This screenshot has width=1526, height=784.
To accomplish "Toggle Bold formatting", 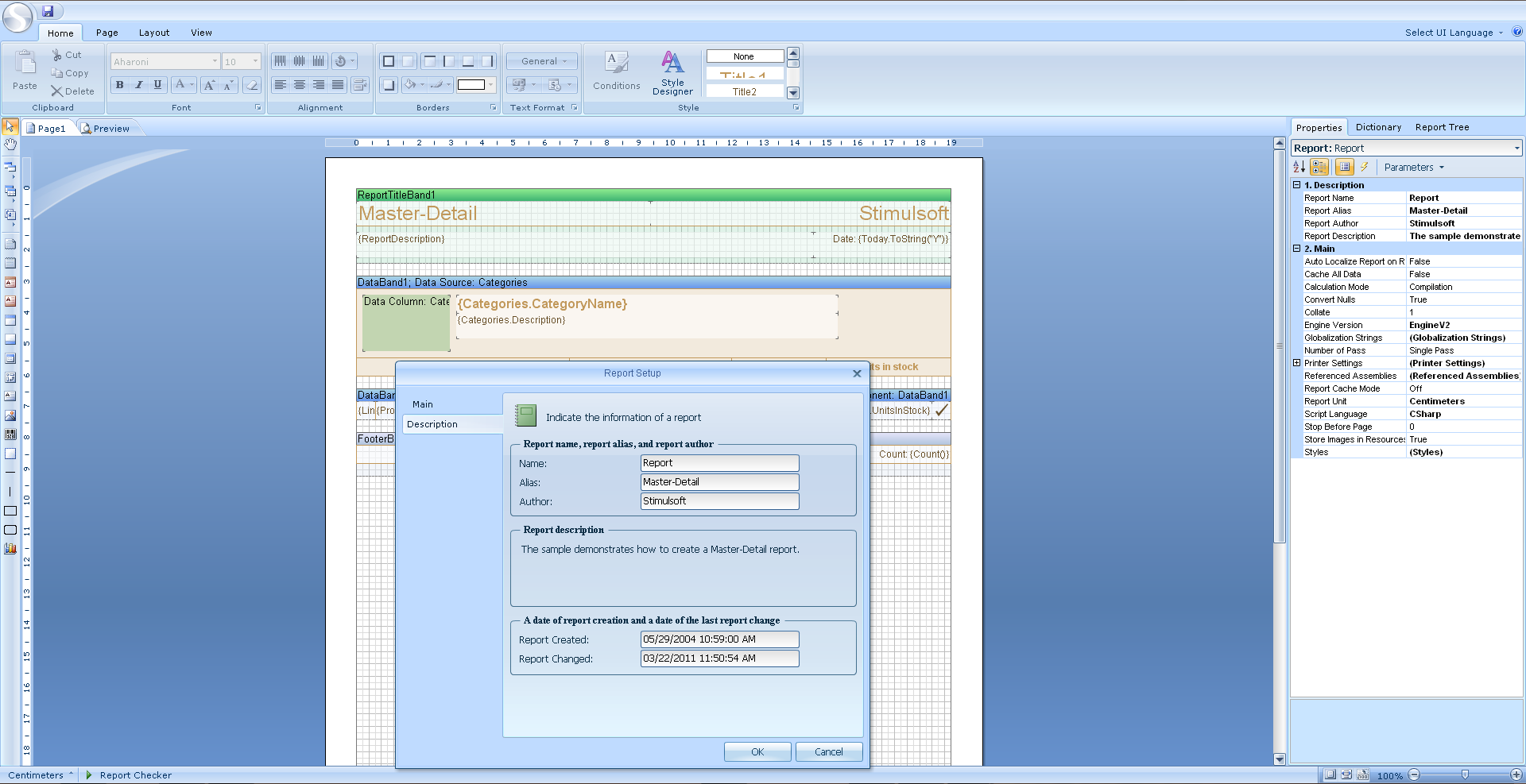I will pyautogui.click(x=120, y=85).
